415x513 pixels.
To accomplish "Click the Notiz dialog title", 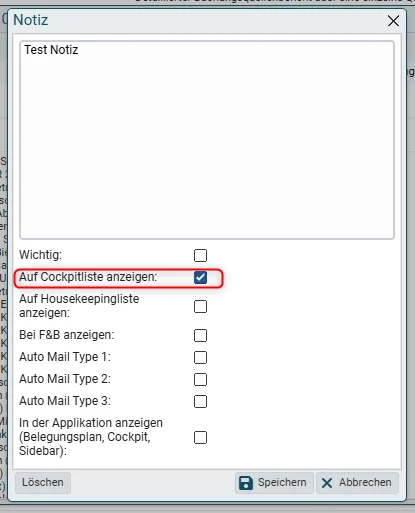I will (31, 20).
